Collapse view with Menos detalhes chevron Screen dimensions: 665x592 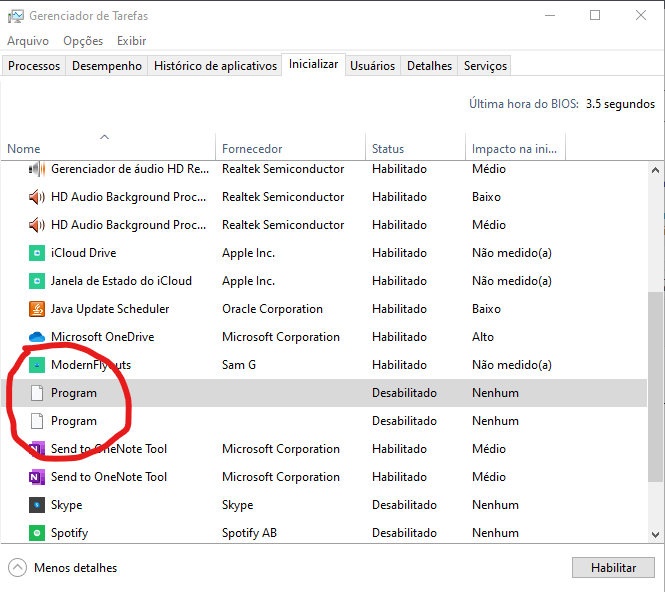[x=17, y=568]
